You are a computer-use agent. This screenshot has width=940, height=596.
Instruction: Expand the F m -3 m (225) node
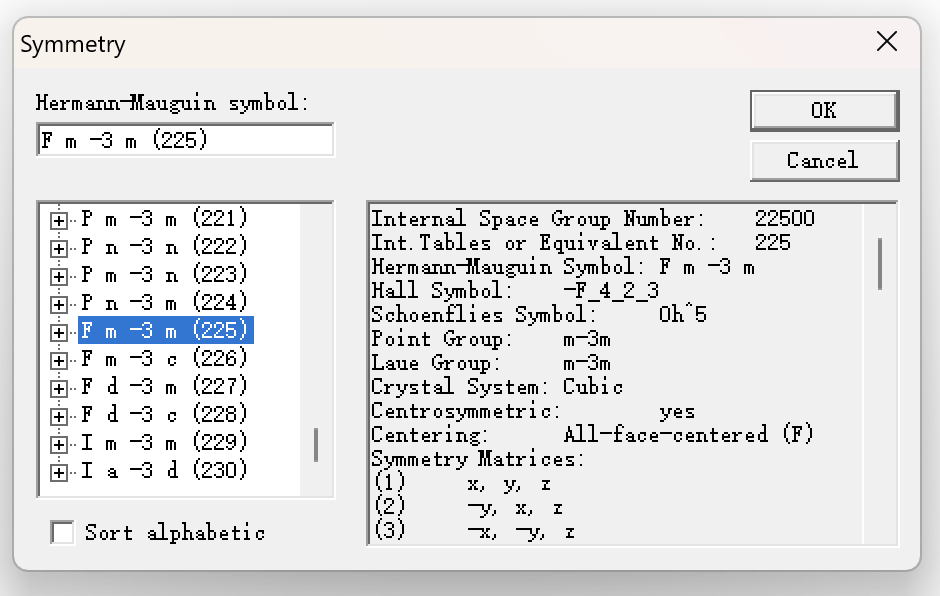point(59,331)
